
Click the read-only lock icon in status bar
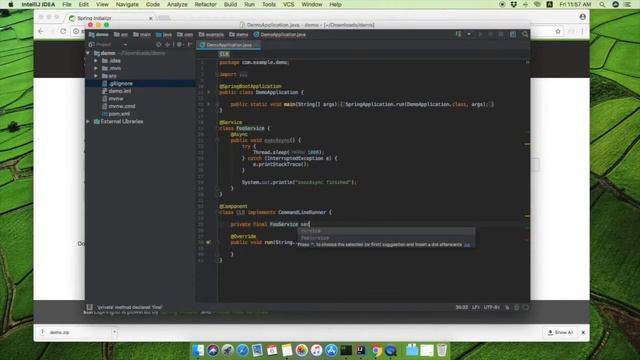point(507,307)
